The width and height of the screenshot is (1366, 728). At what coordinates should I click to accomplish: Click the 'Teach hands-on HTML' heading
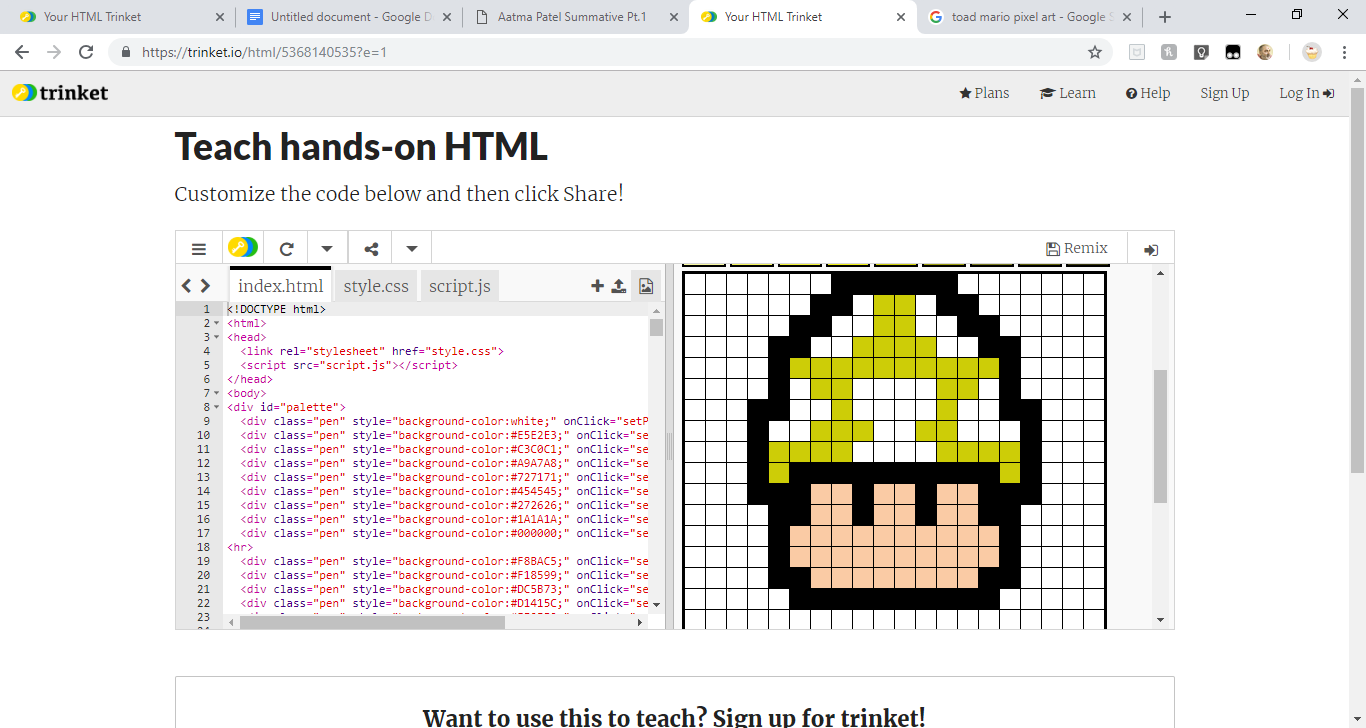point(361,147)
